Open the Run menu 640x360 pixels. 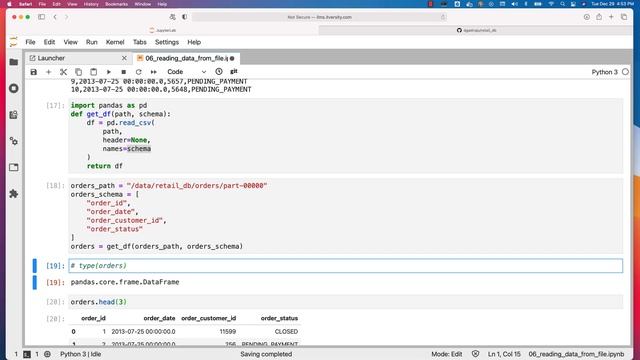91,42
